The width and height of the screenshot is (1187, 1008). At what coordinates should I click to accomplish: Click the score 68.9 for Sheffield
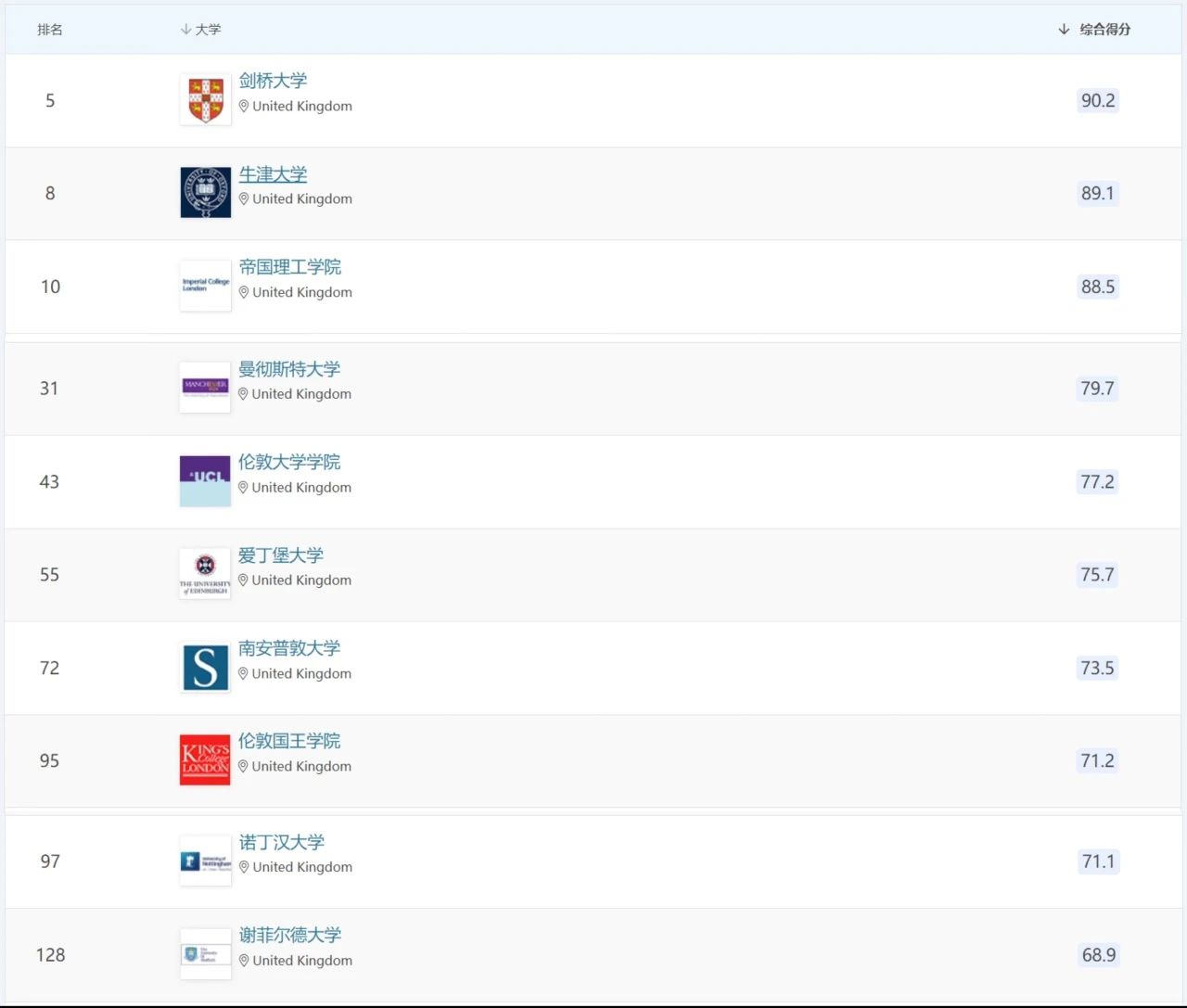[x=1099, y=955]
